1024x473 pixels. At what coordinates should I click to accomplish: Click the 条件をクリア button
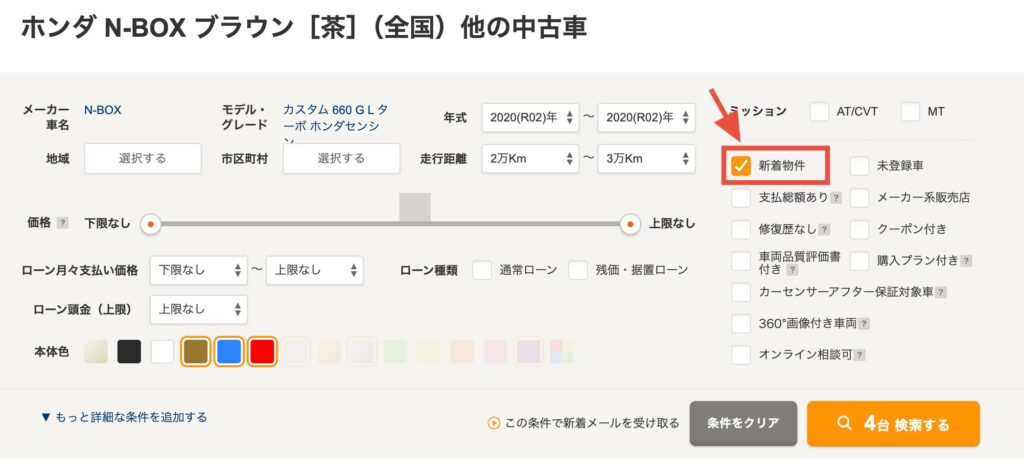[x=743, y=423]
